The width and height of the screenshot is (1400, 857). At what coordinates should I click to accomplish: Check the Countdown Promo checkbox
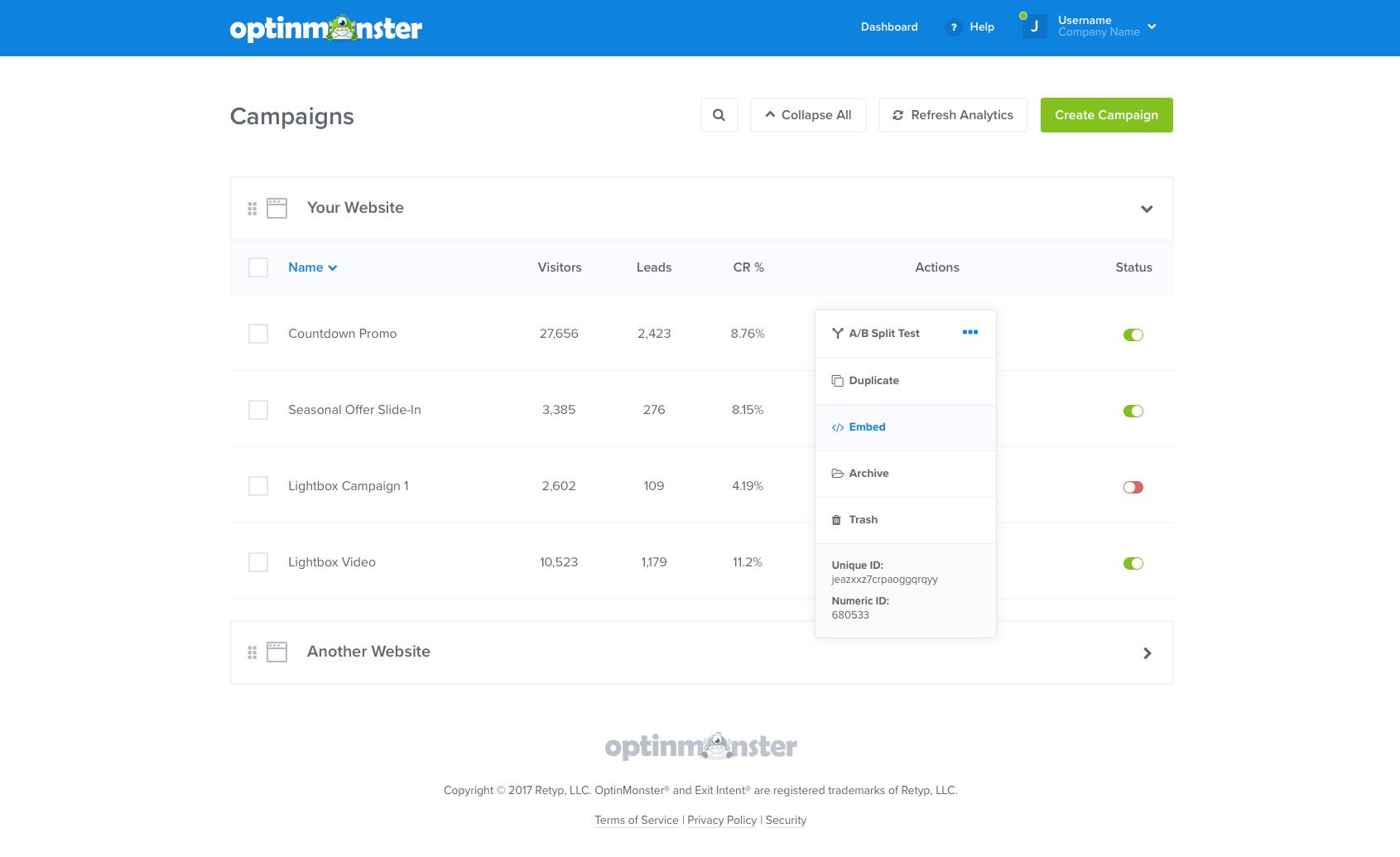pyautogui.click(x=258, y=334)
